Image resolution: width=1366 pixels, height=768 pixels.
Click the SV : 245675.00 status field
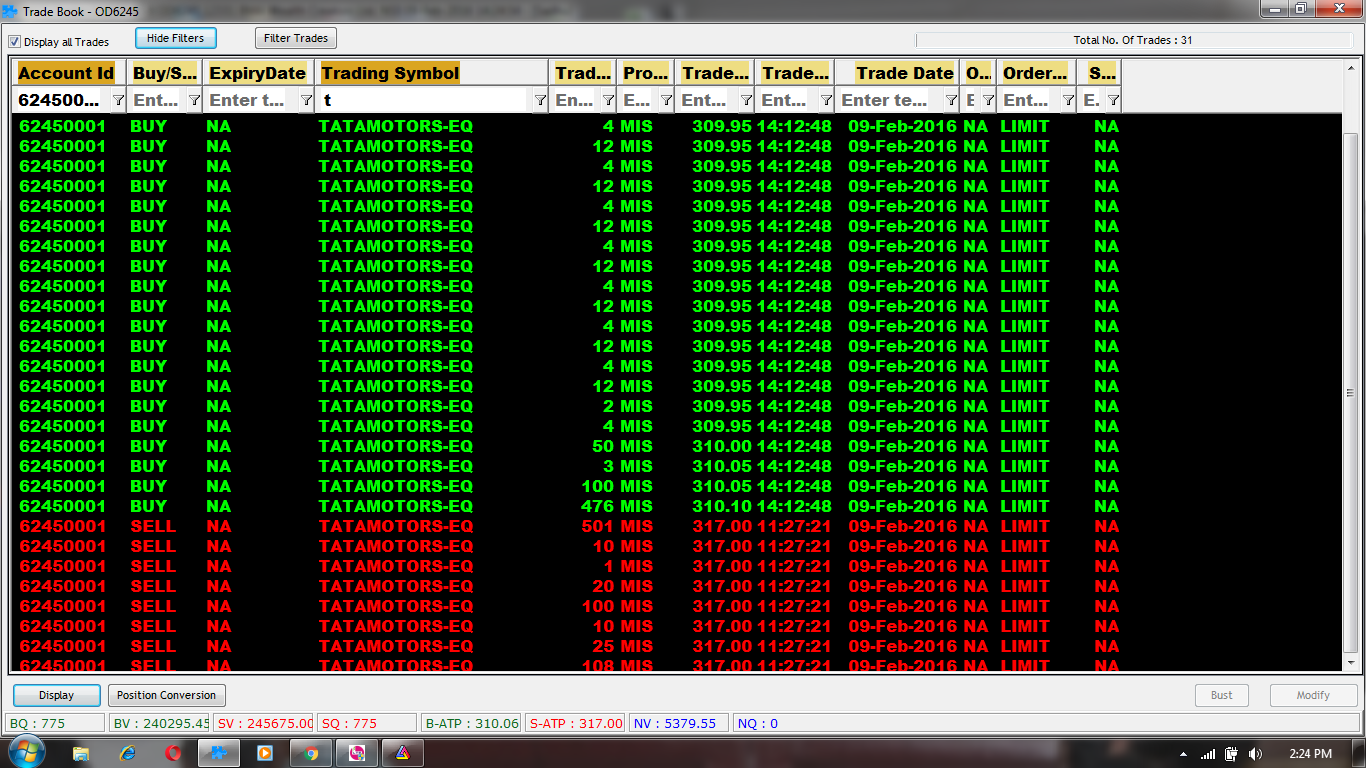click(263, 723)
